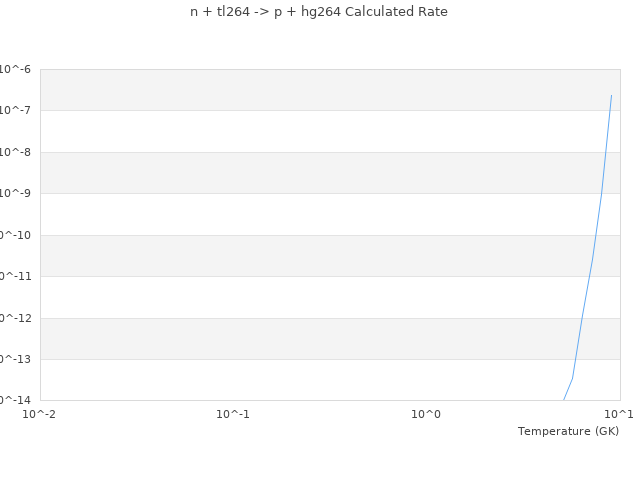Click the 10^-2 x-axis tick label
This screenshot has height=480, width=640.
[40, 413]
